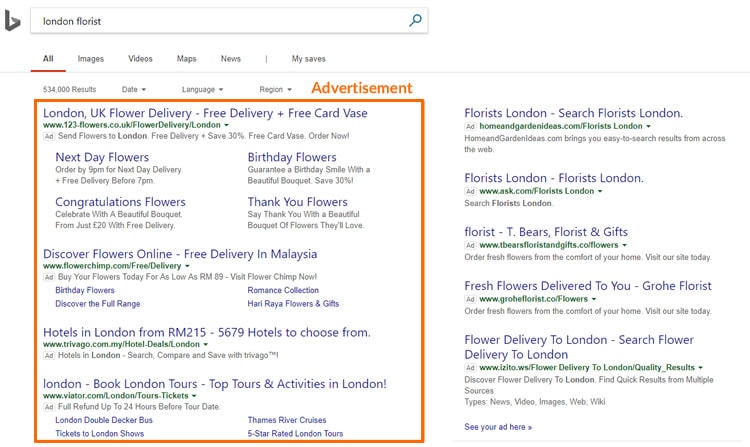Open the News tab
The height and width of the screenshot is (447, 750).
tap(231, 59)
